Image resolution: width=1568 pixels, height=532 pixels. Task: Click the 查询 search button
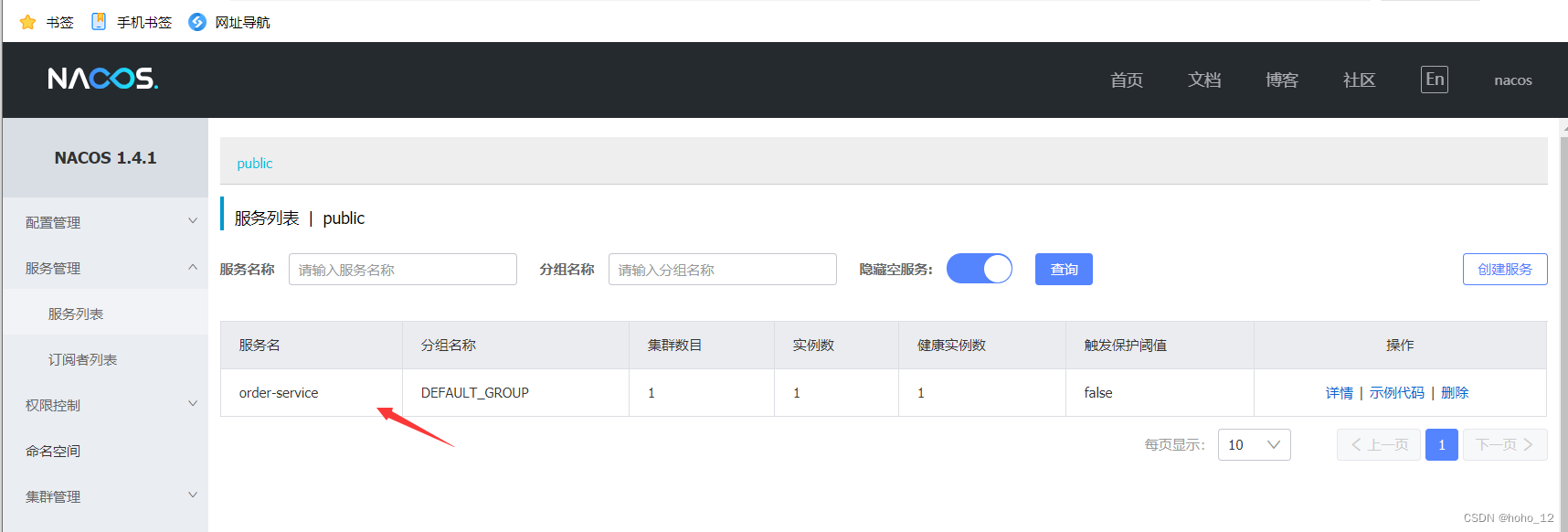1064,270
